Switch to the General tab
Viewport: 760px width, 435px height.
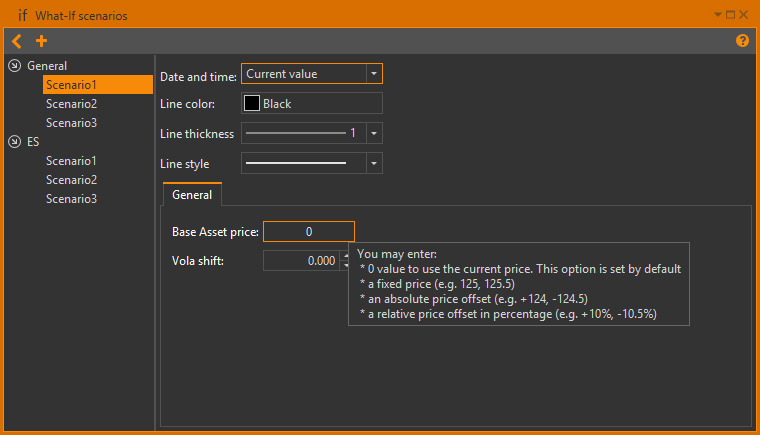(192, 195)
